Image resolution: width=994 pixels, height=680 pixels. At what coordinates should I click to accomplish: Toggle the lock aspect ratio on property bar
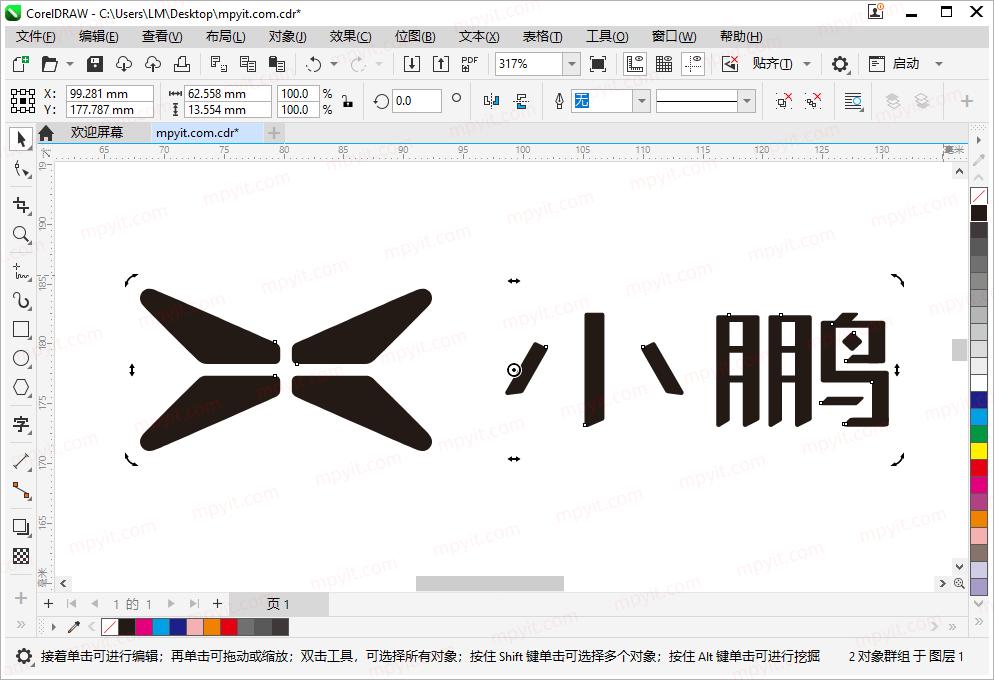pos(347,102)
